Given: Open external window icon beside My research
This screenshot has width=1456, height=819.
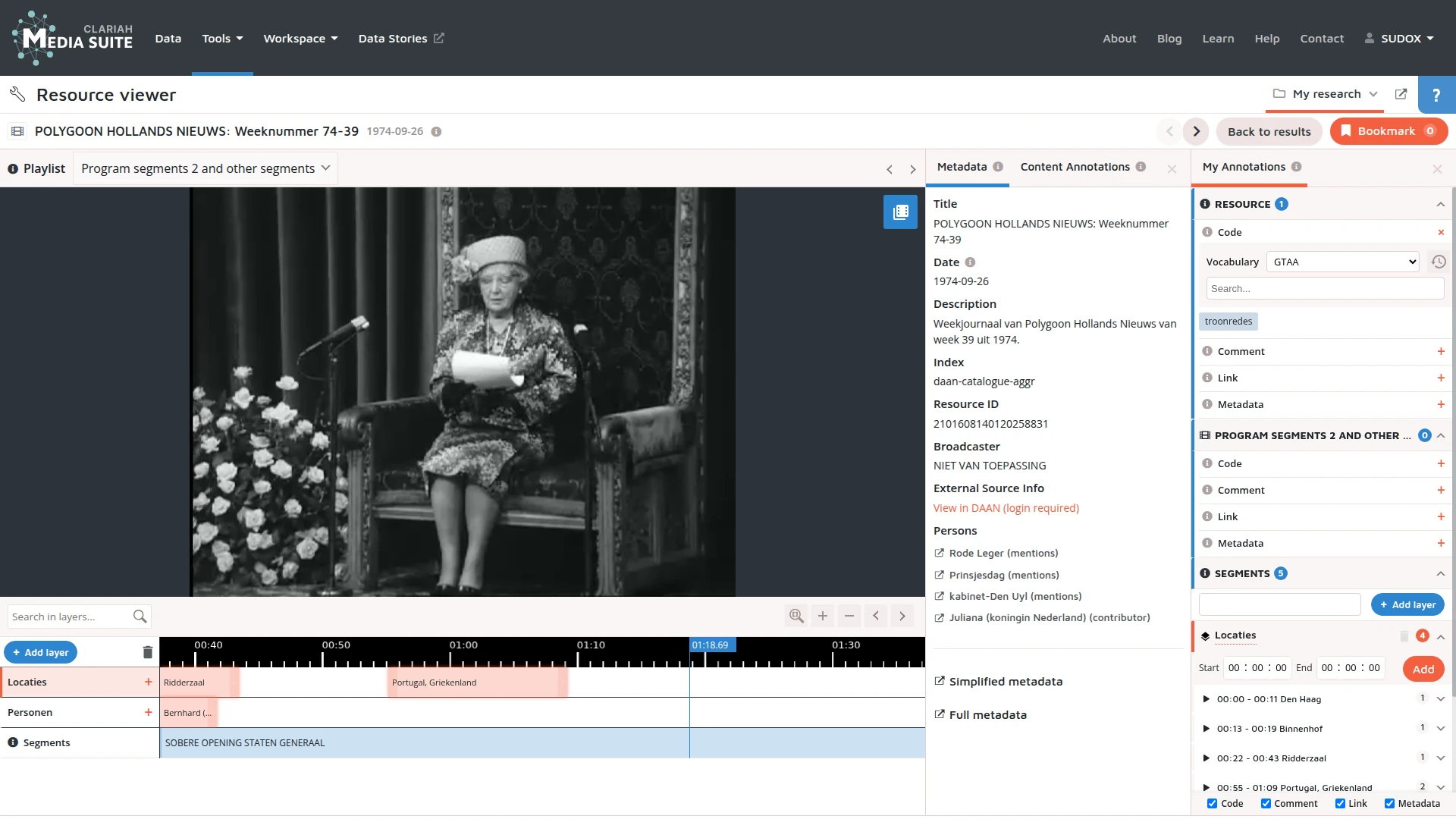Looking at the screenshot, I should click(1401, 94).
